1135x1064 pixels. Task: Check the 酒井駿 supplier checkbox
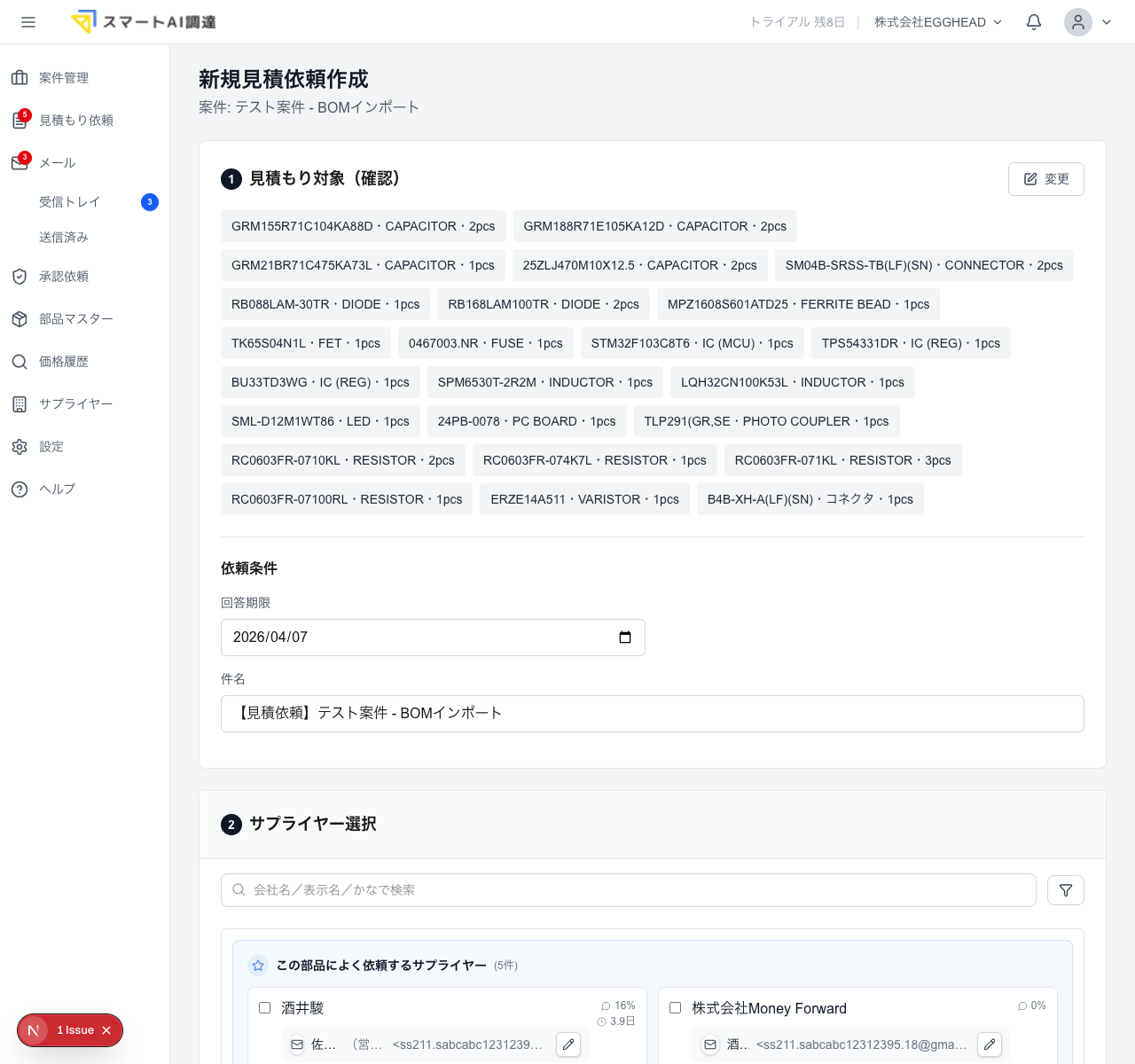click(x=264, y=1007)
